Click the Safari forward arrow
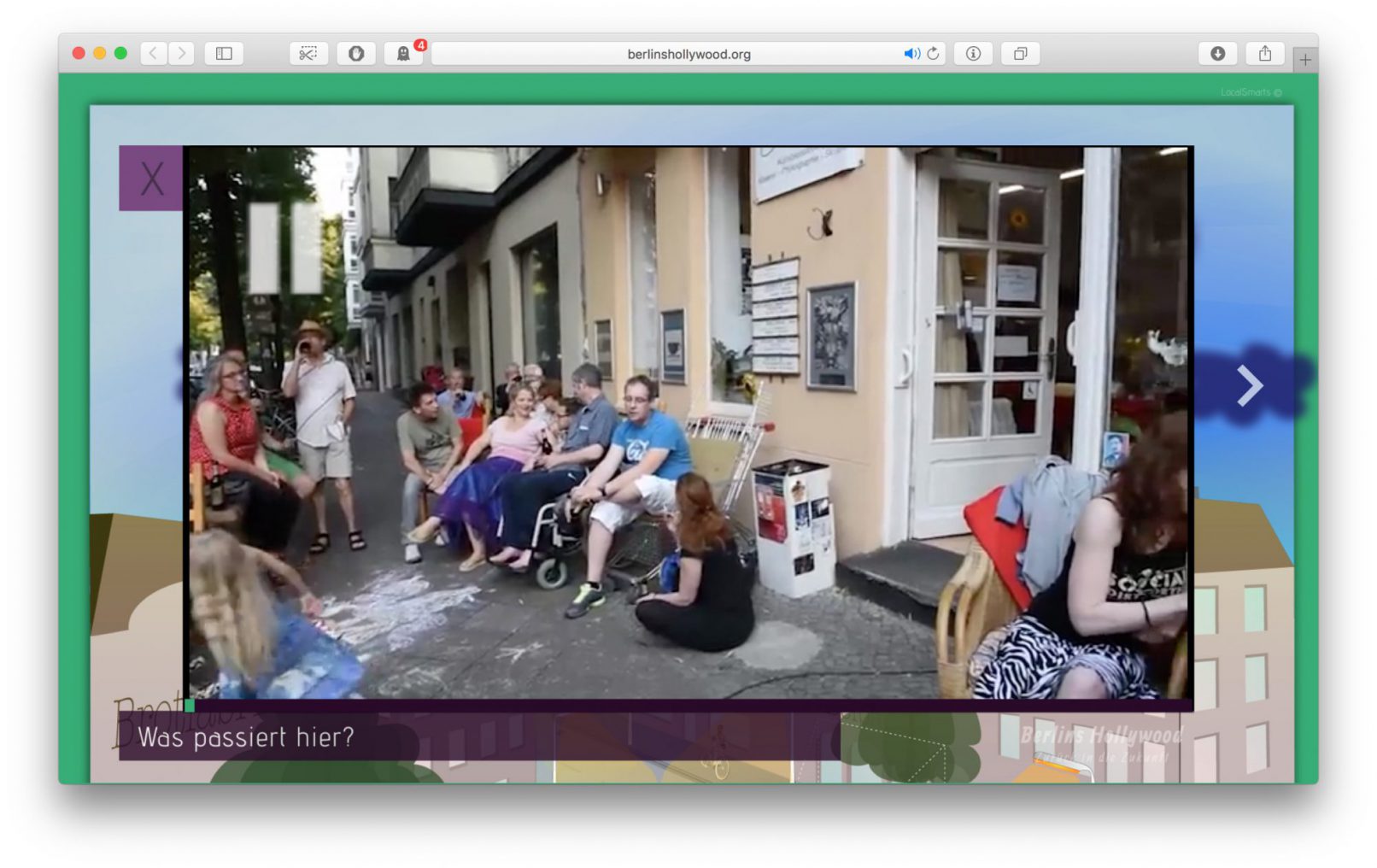The height and width of the screenshot is (868, 1377). [x=181, y=54]
